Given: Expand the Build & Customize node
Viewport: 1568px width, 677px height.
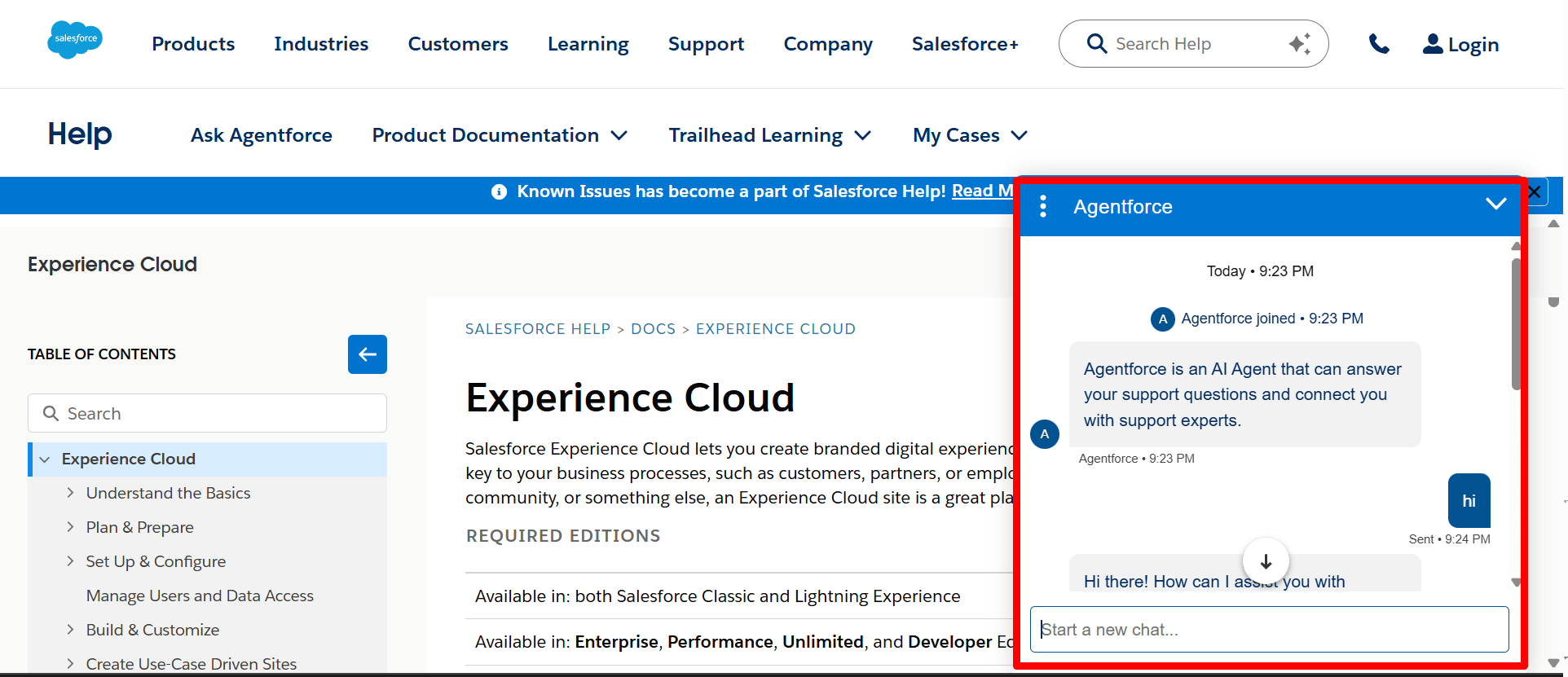Looking at the screenshot, I should [70, 630].
